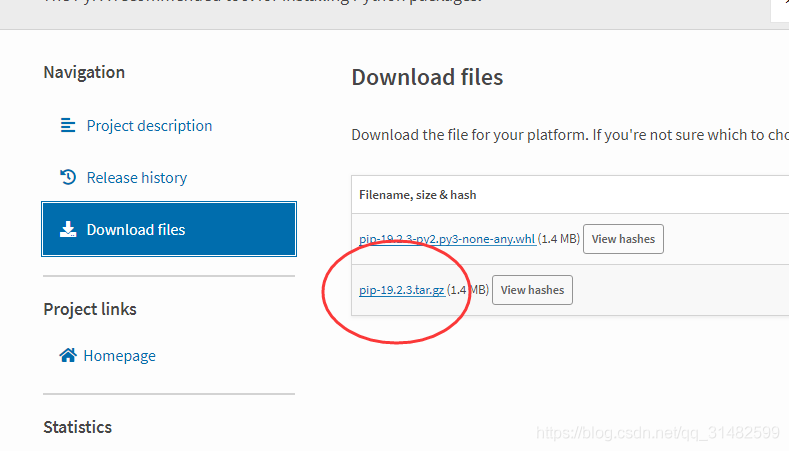Click the 1.4 MB size beside the .whl
This screenshot has width=789, height=451.
tap(558, 239)
